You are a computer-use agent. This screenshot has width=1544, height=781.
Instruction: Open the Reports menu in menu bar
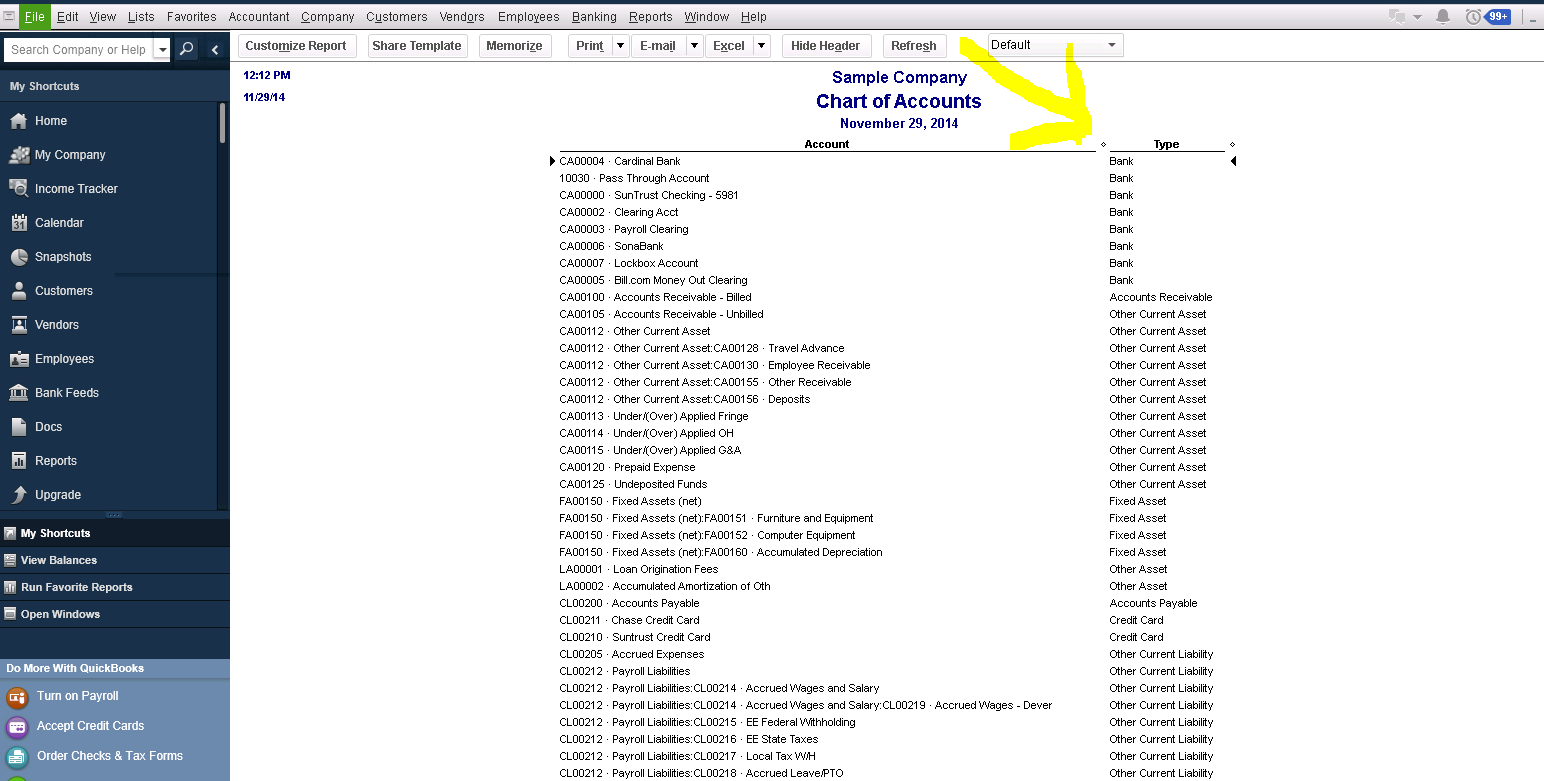651,16
